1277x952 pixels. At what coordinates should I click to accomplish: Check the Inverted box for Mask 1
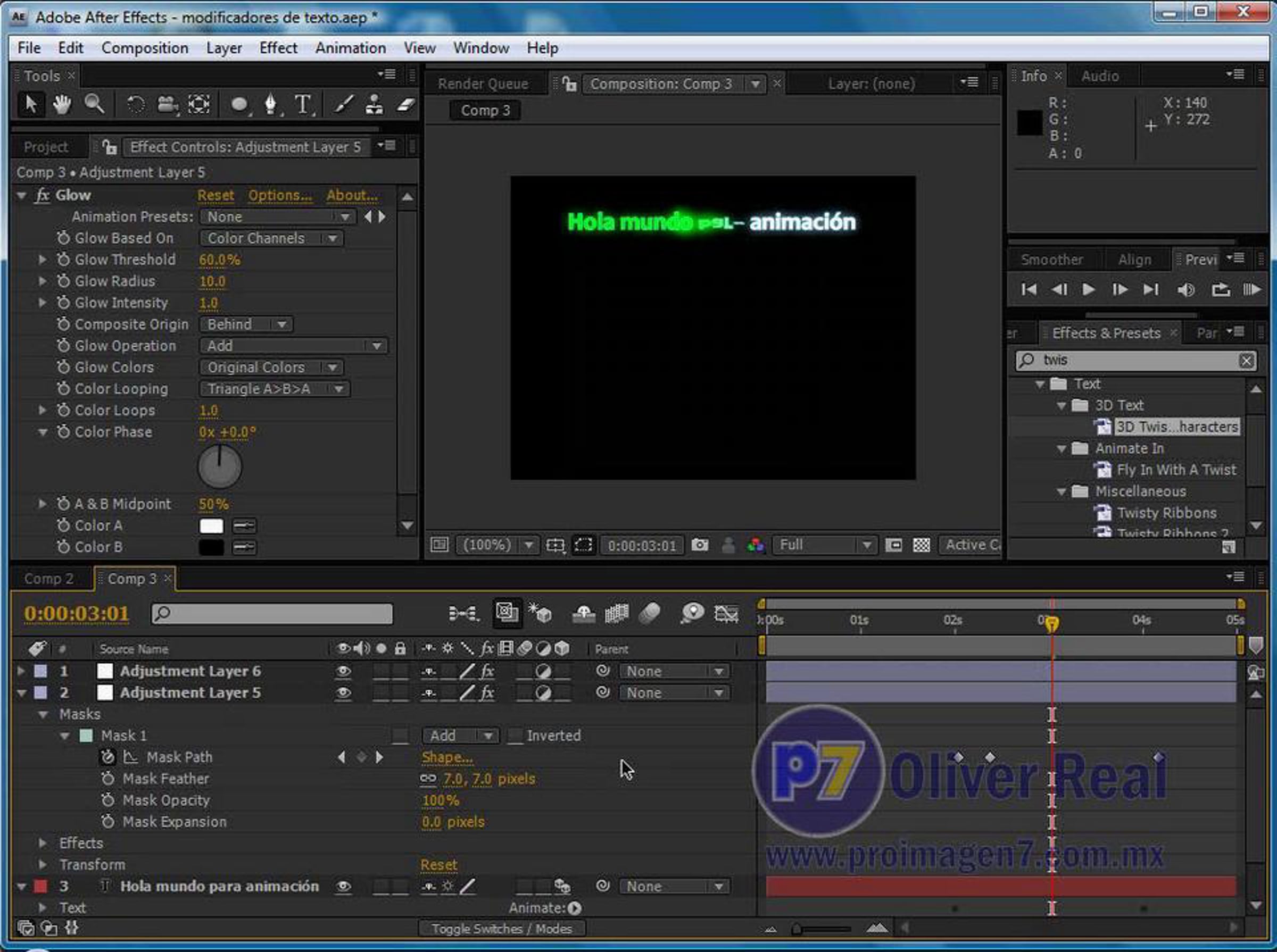coord(515,736)
